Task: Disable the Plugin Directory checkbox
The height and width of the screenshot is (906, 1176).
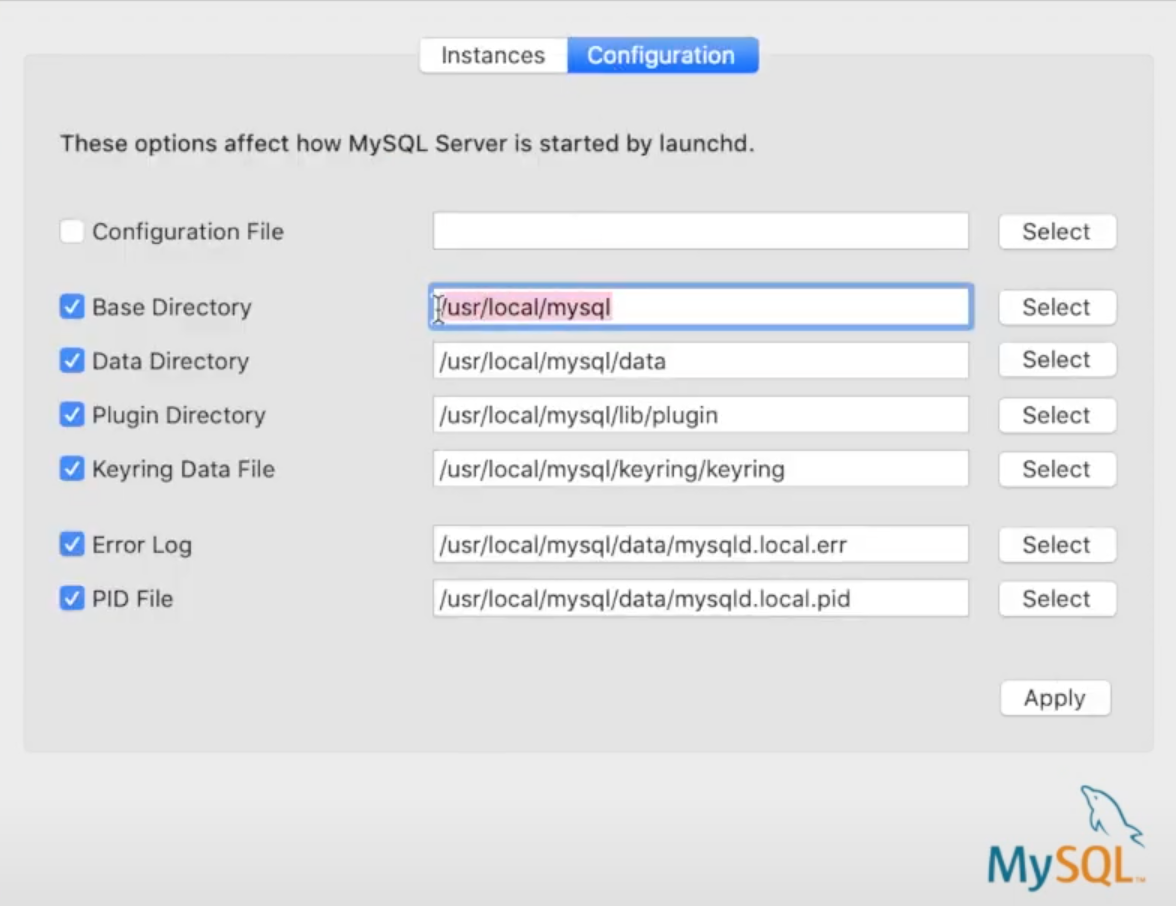Action: pyautogui.click(x=72, y=415)
